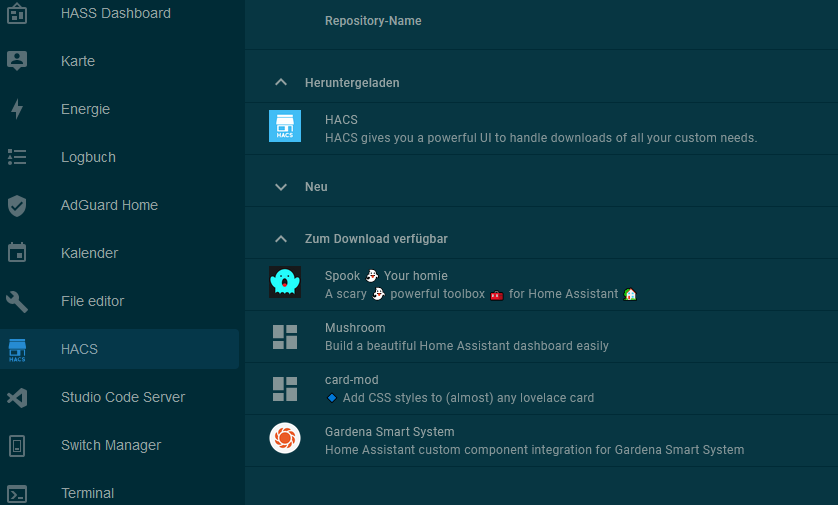Sort by Repository-Name column header
The width and height of the screenshot is (838, 505).
coord(373,21)
